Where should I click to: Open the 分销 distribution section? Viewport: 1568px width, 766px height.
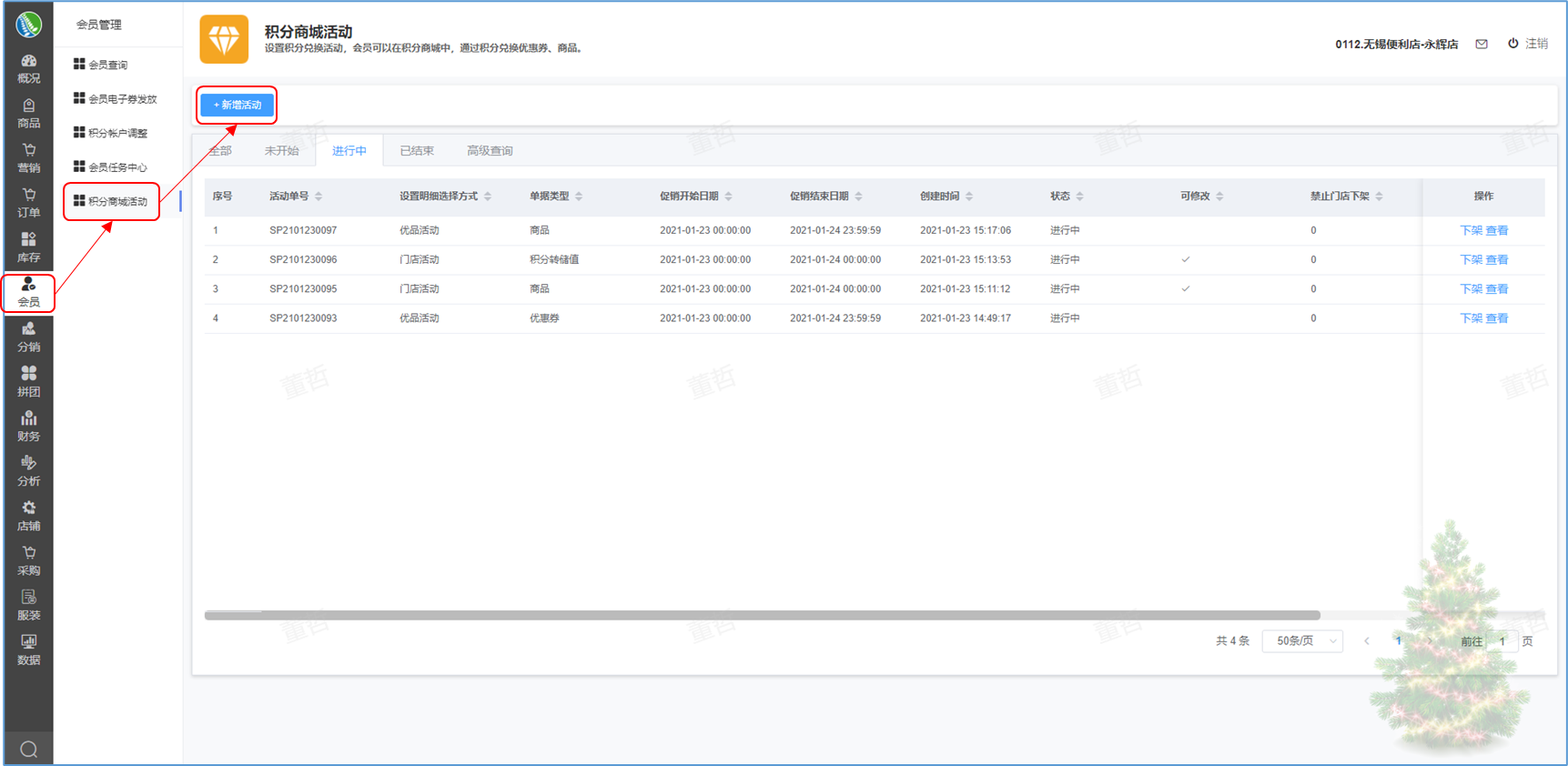click(x=28, y=338)
